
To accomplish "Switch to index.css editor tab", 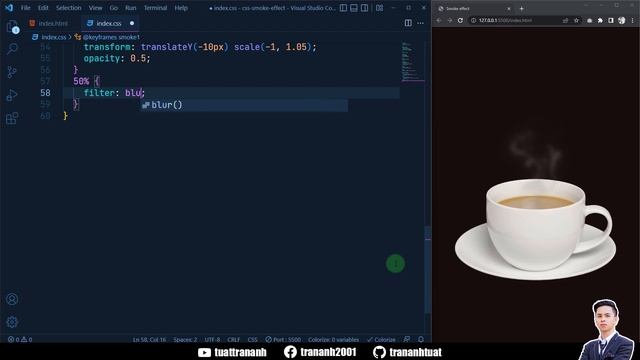I will click(x=109, y=23).
